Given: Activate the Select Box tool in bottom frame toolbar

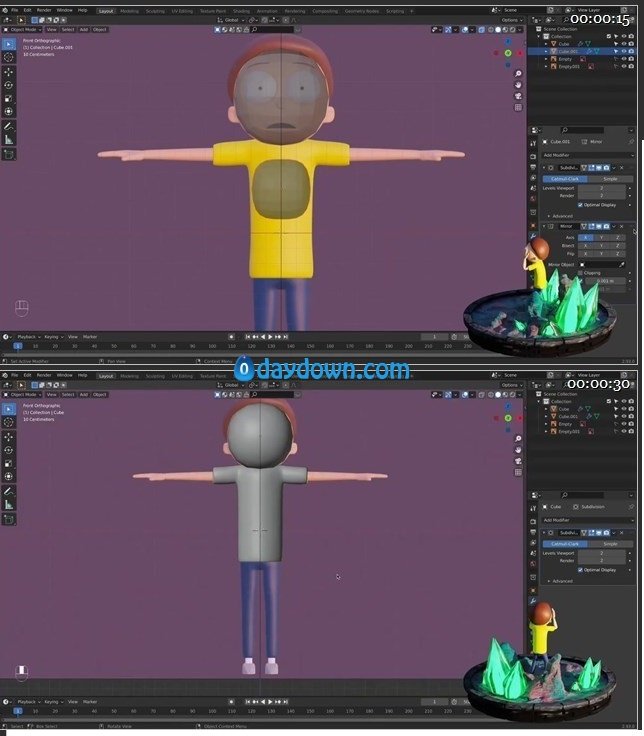Looking at the screenshot, I should click(x=8, y=409).
